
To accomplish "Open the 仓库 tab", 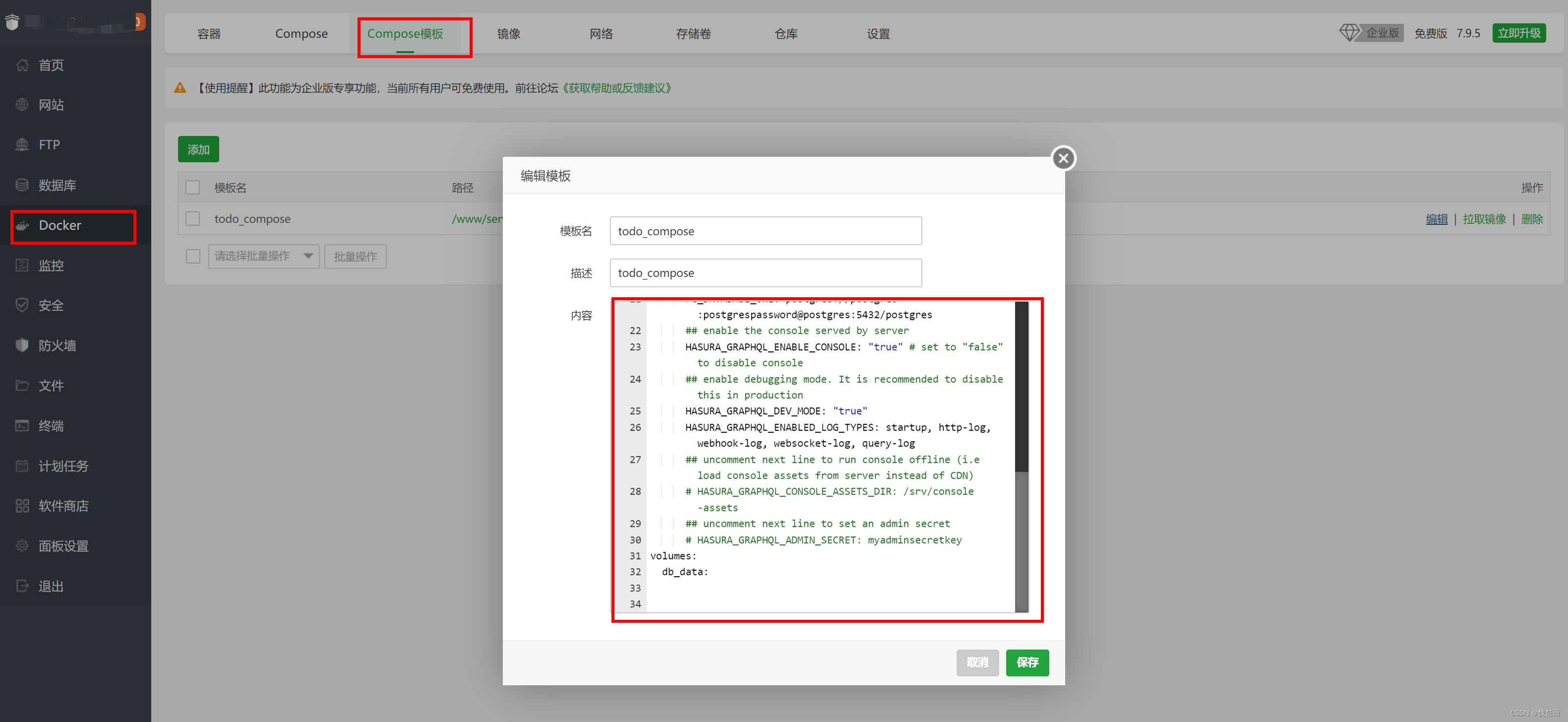I will (x=786, y=34).
